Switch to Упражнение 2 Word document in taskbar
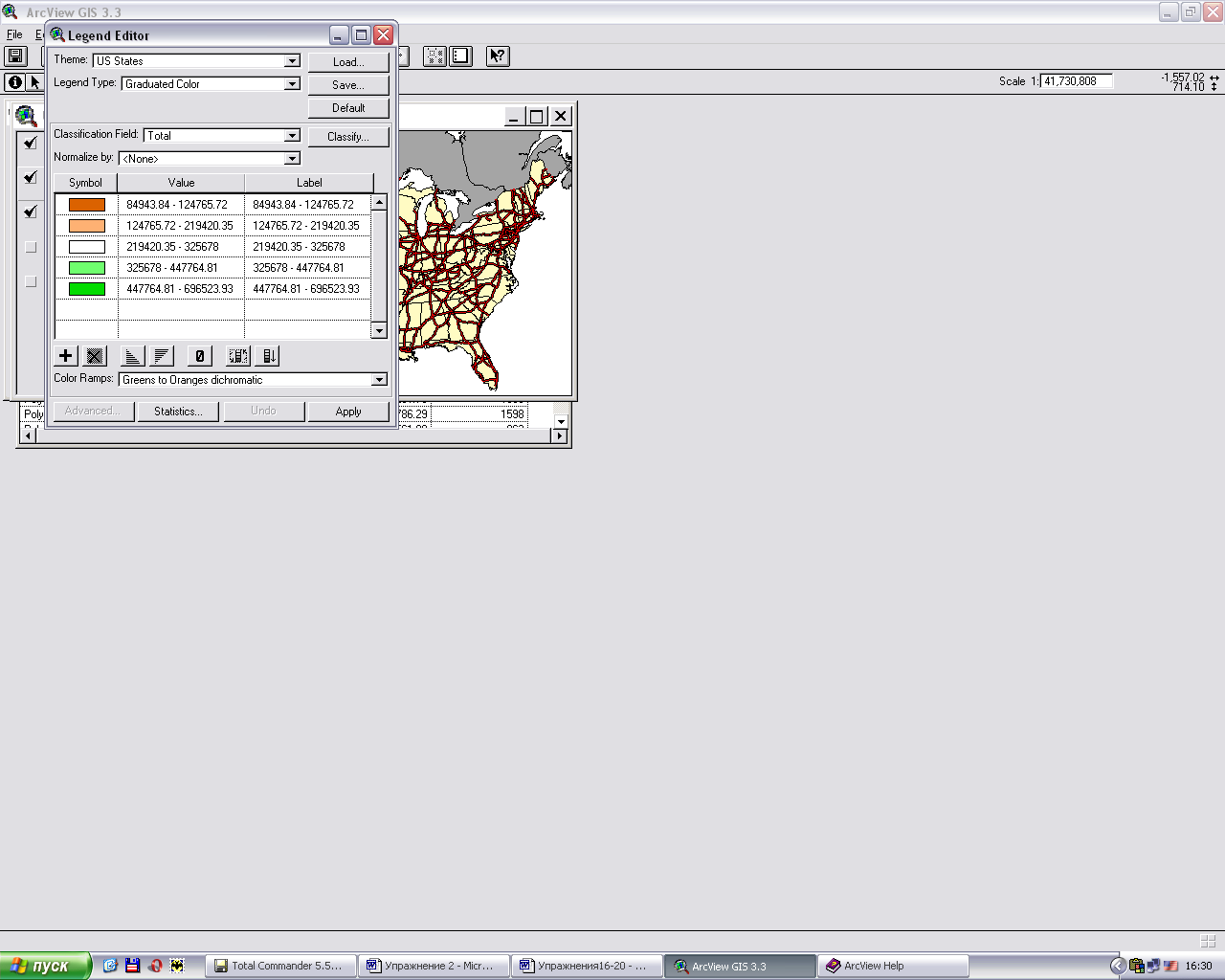Viewport: 1225px width, 980px height. 434,966
